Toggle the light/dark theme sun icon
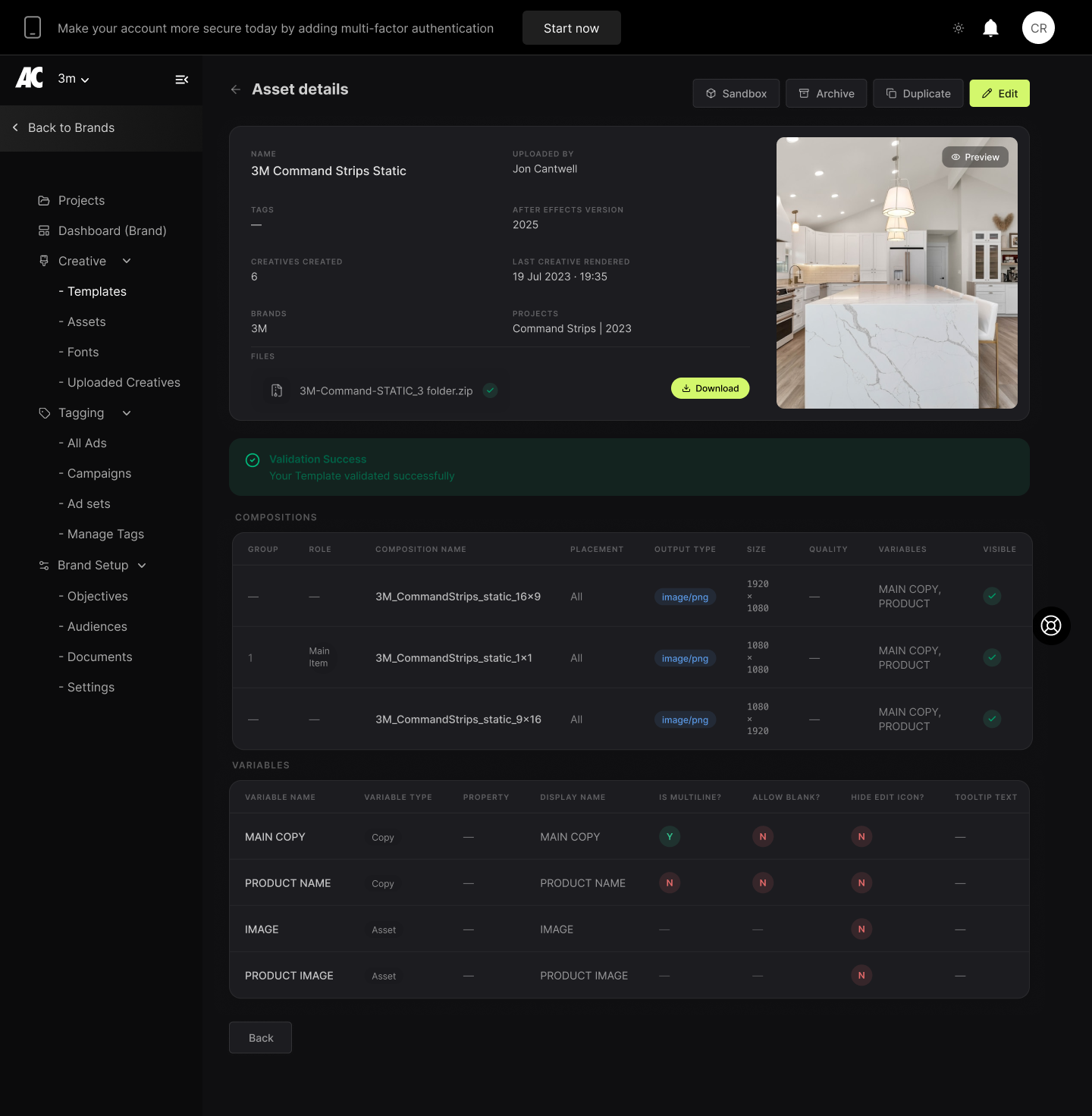 pos(959,28)
